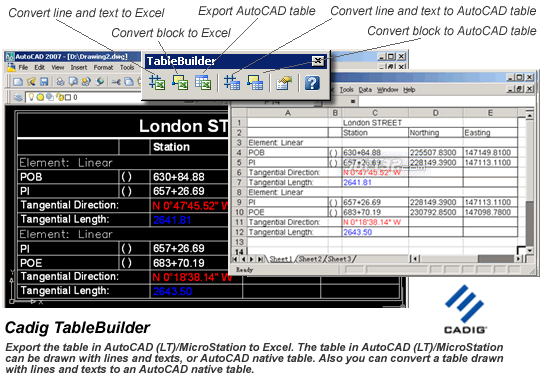This screenshot has height=380, width=540.
Task: Open Excel Data menu
Action: click(x=365, y=90)
